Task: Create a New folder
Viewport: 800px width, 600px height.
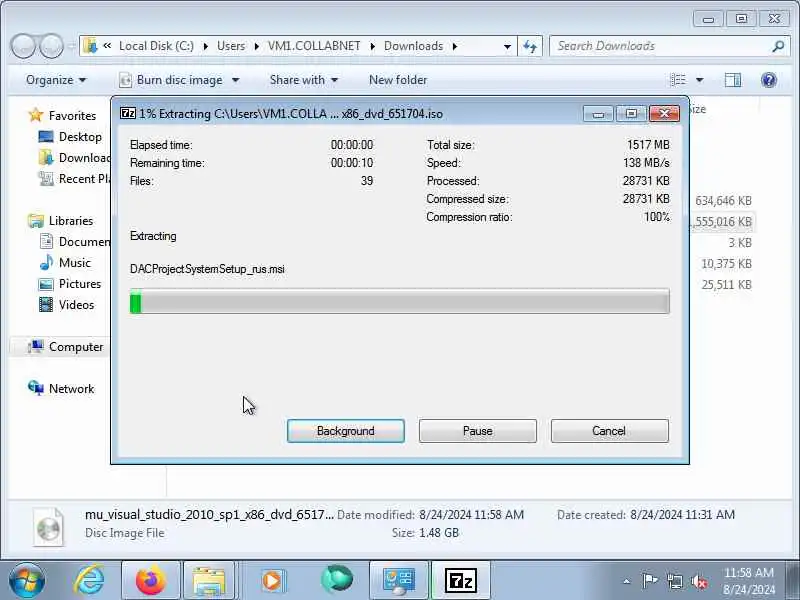Action: 398,80
